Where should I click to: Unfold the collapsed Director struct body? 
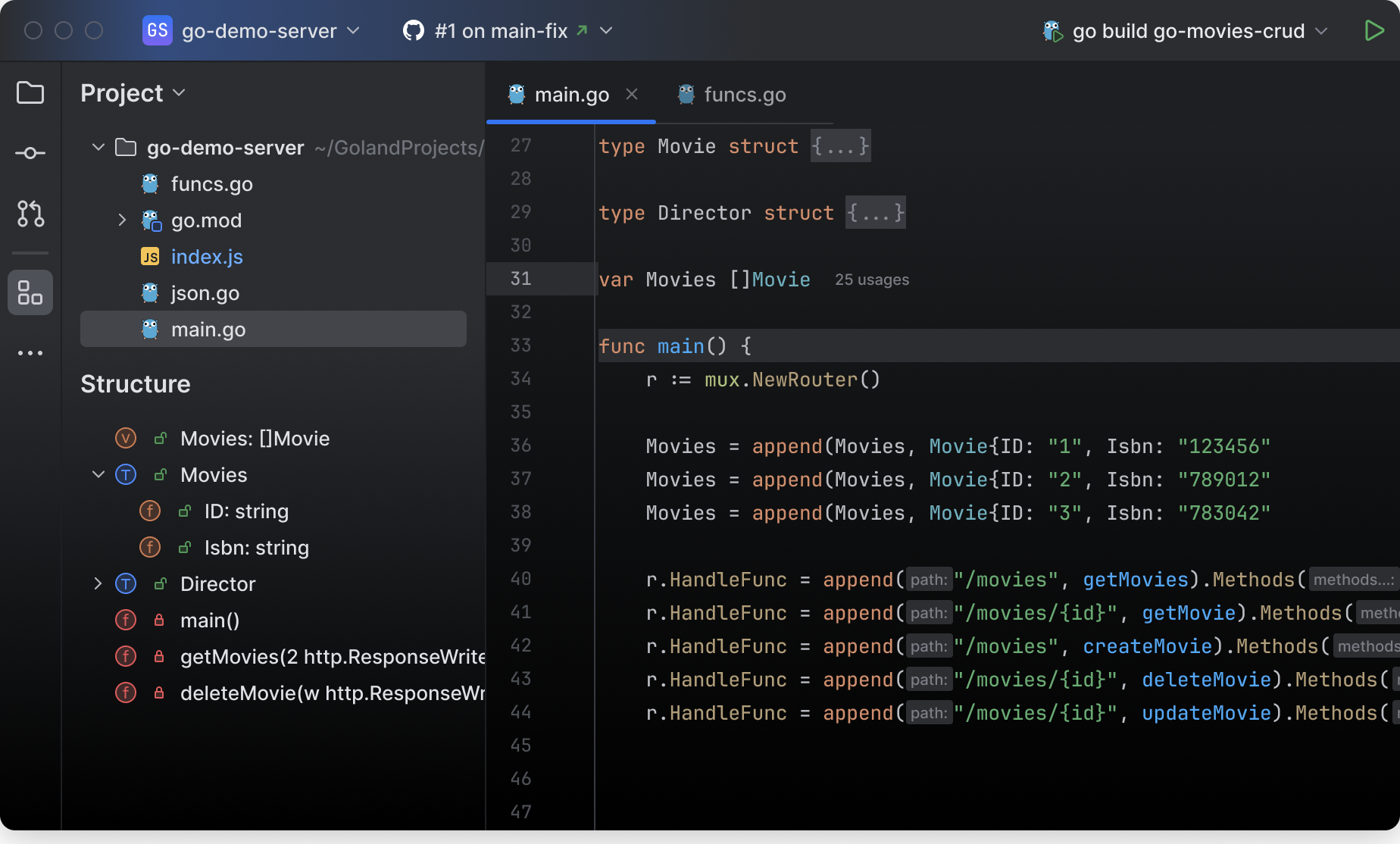click(x=875, y=213)
